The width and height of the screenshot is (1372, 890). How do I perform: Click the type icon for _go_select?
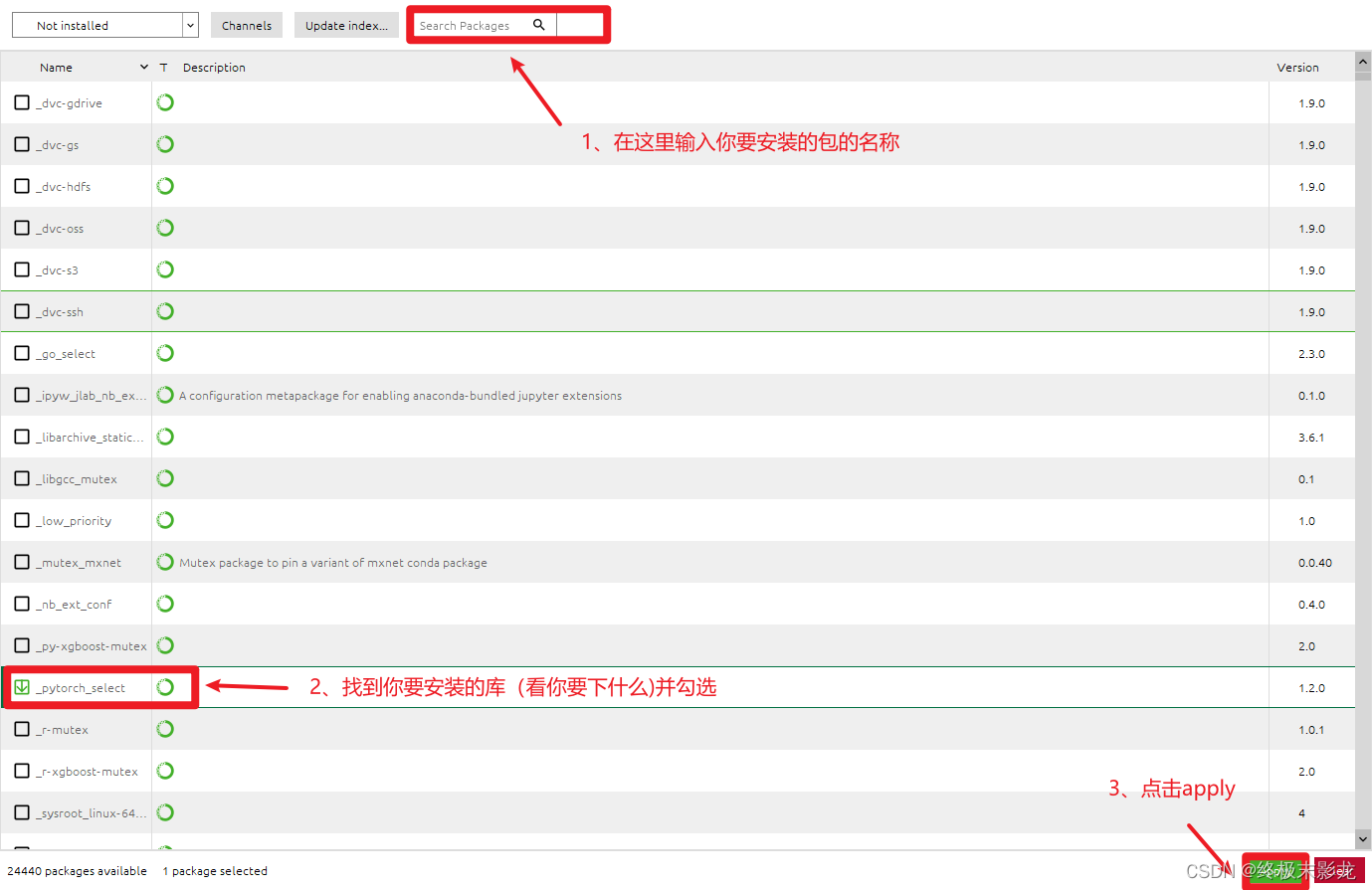(x=165, y=353)
